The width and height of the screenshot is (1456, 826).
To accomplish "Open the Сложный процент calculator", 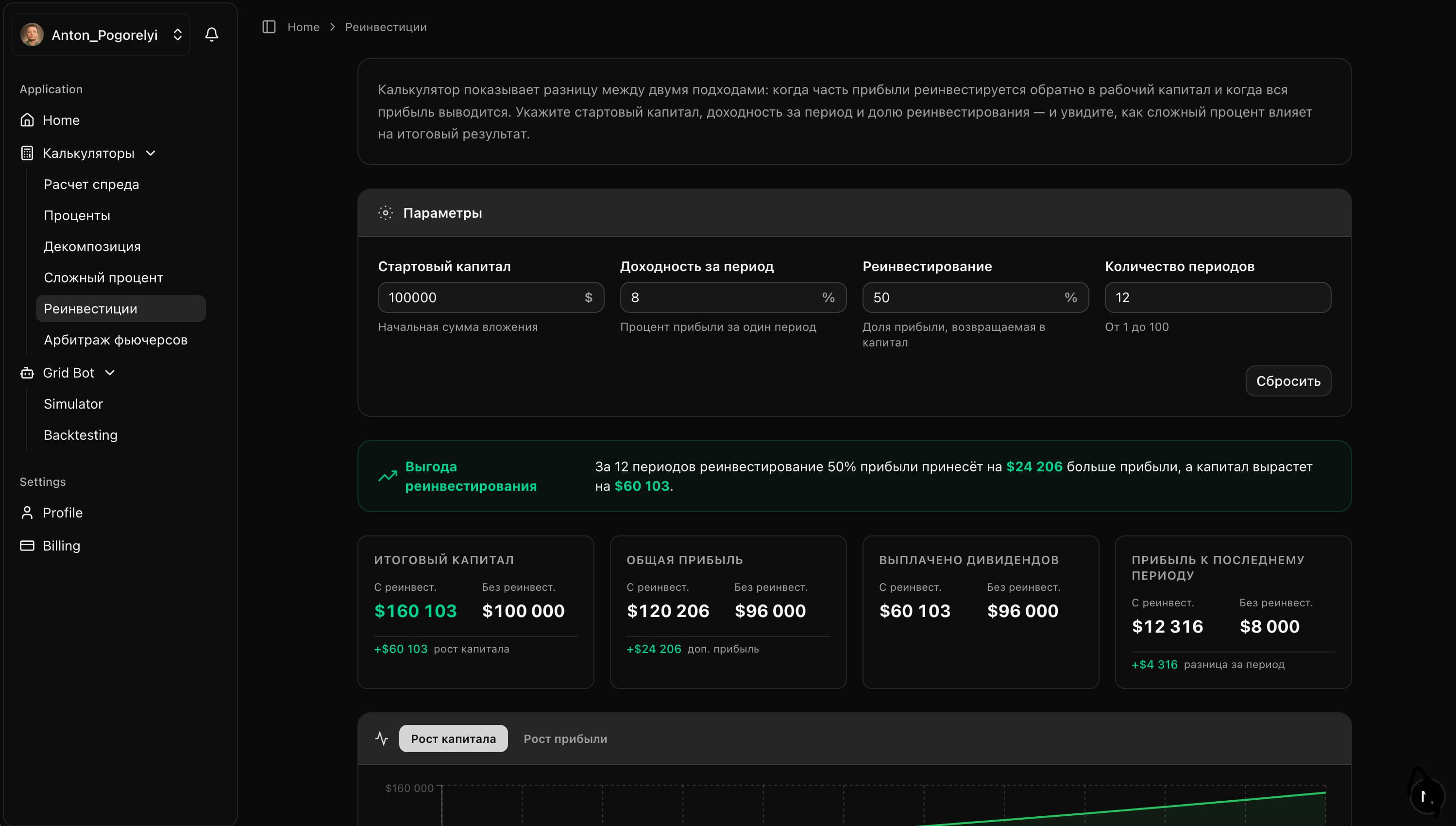I will pyautogui.click(x=121, y=278).
